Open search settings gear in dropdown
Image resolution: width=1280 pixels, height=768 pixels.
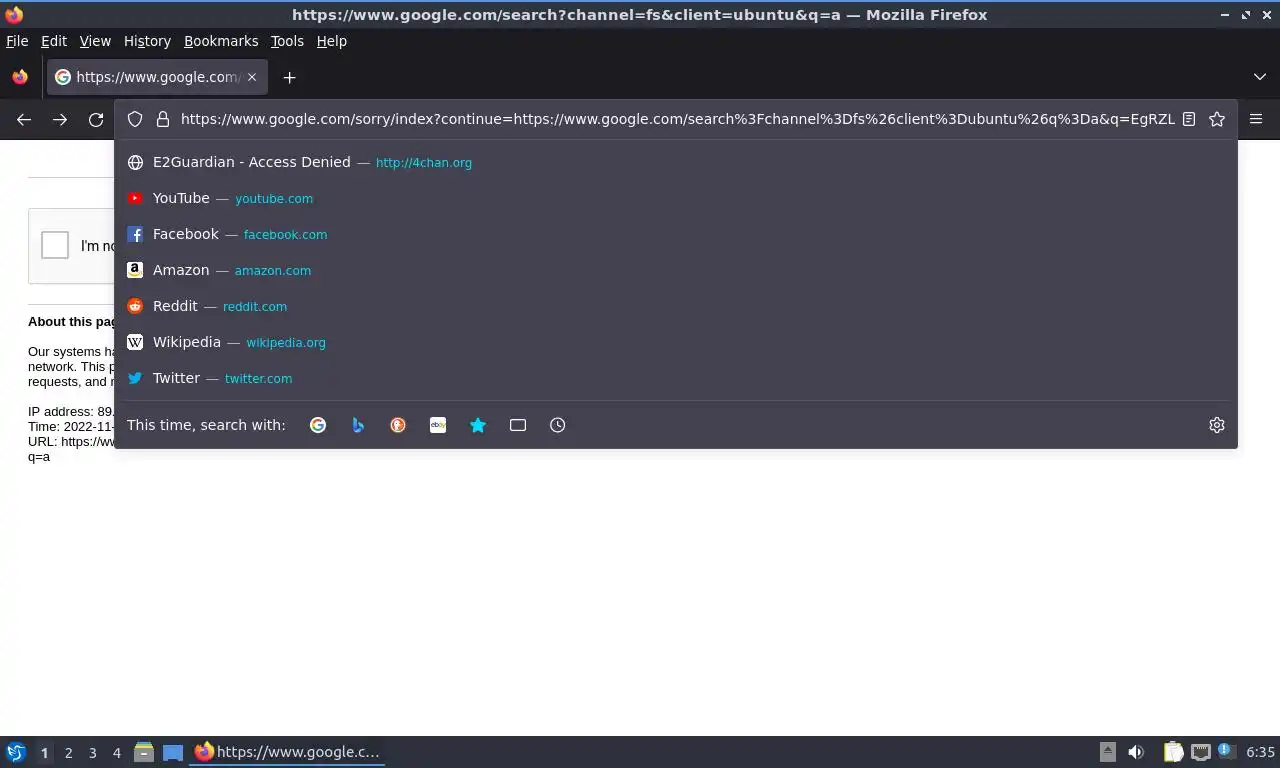coord(1217,425)
